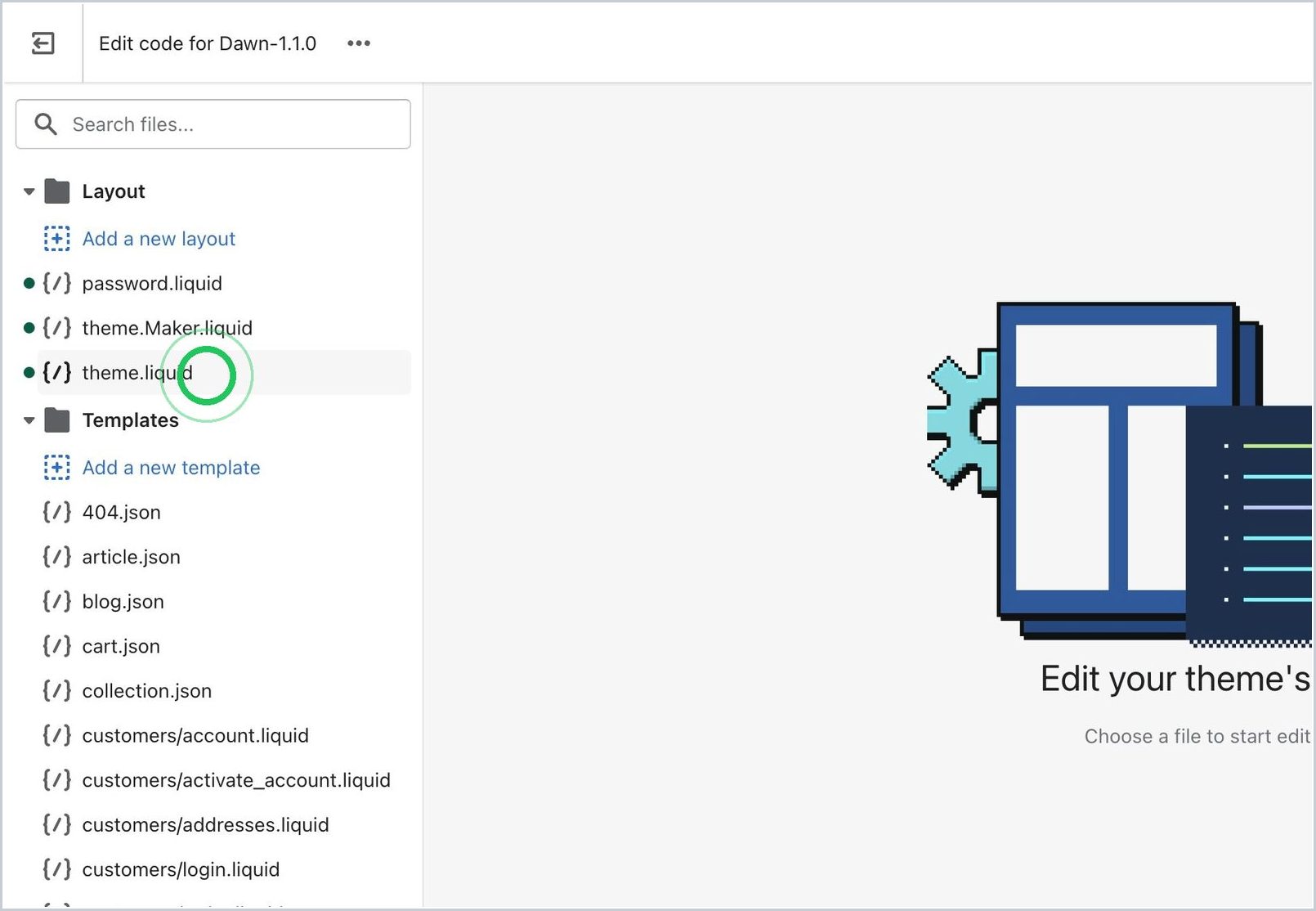Open customers/account.liquid template

coord(195,735)
